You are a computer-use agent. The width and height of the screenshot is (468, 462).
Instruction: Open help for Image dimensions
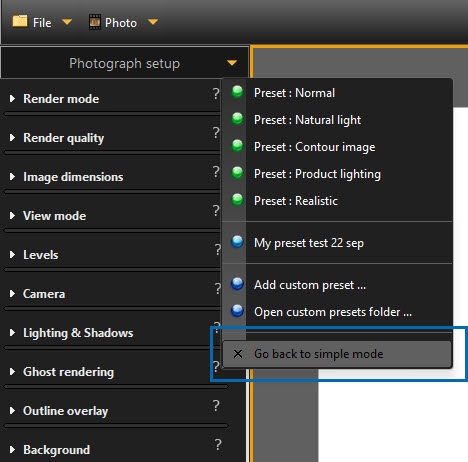pyautogui.click(x=216, y=172)
